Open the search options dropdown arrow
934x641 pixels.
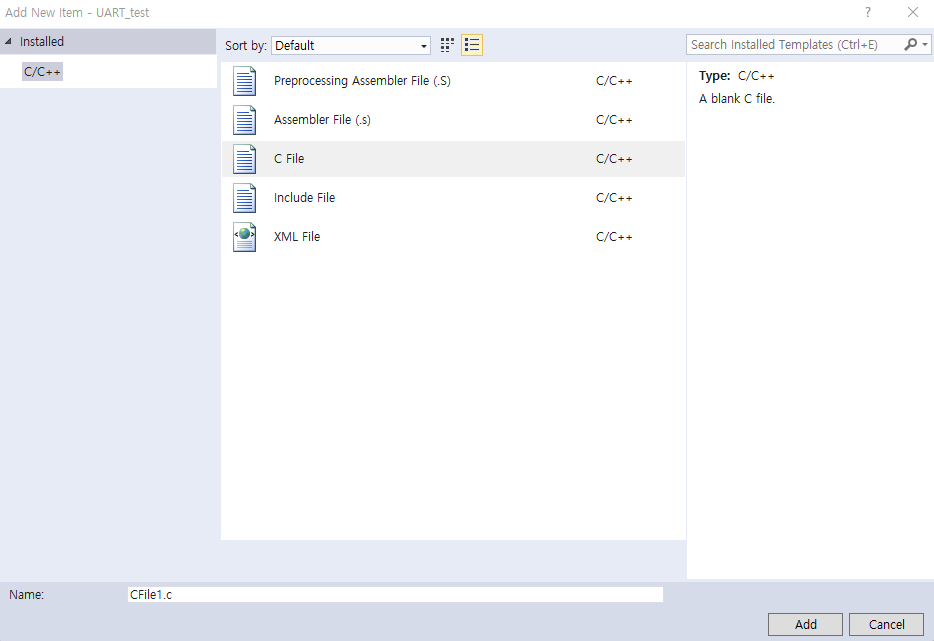pos(924,45)
